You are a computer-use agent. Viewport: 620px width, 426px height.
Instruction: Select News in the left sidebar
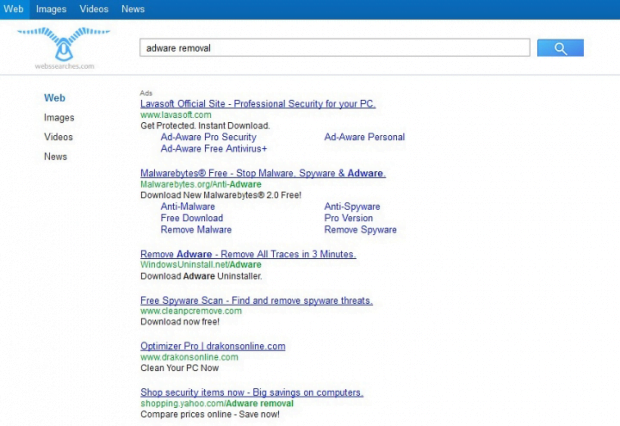pos(55,156)
